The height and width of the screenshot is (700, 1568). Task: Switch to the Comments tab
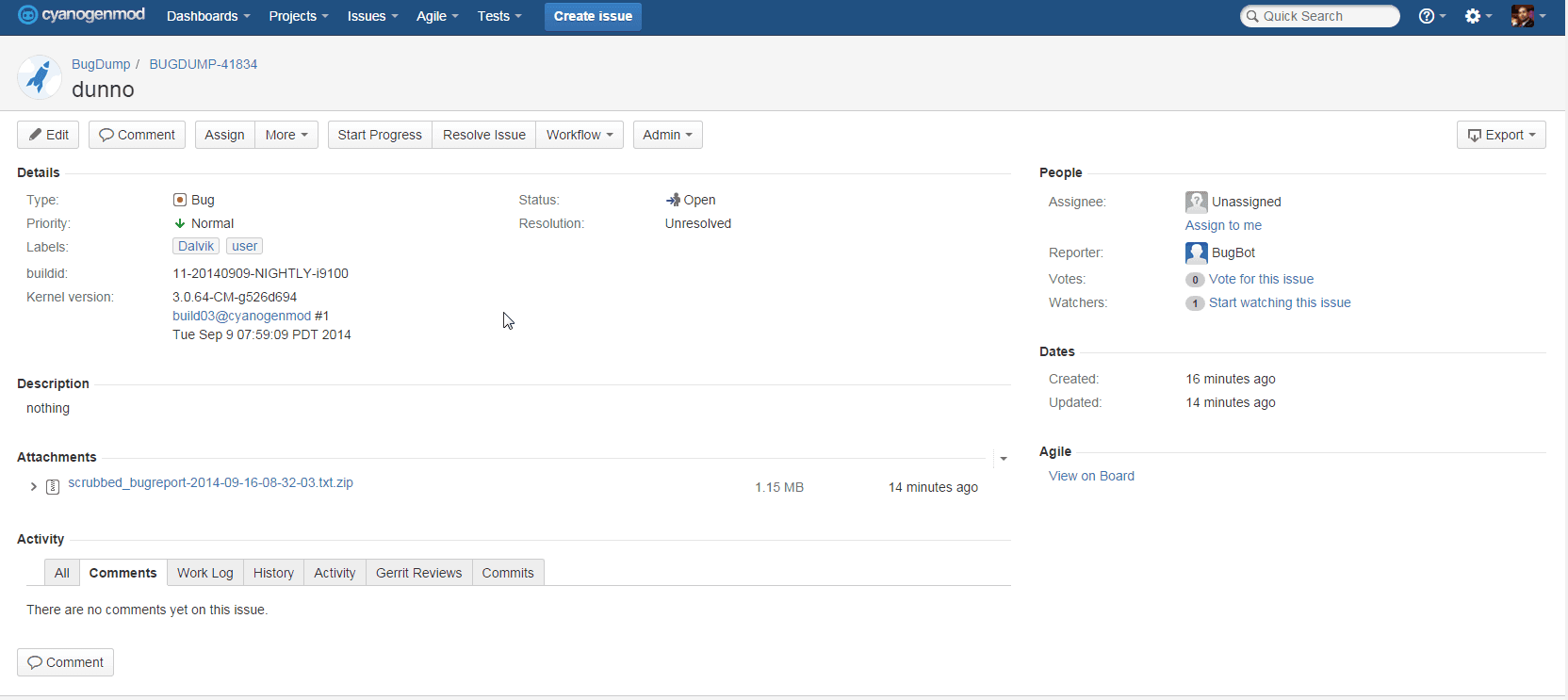click(123, 573)
